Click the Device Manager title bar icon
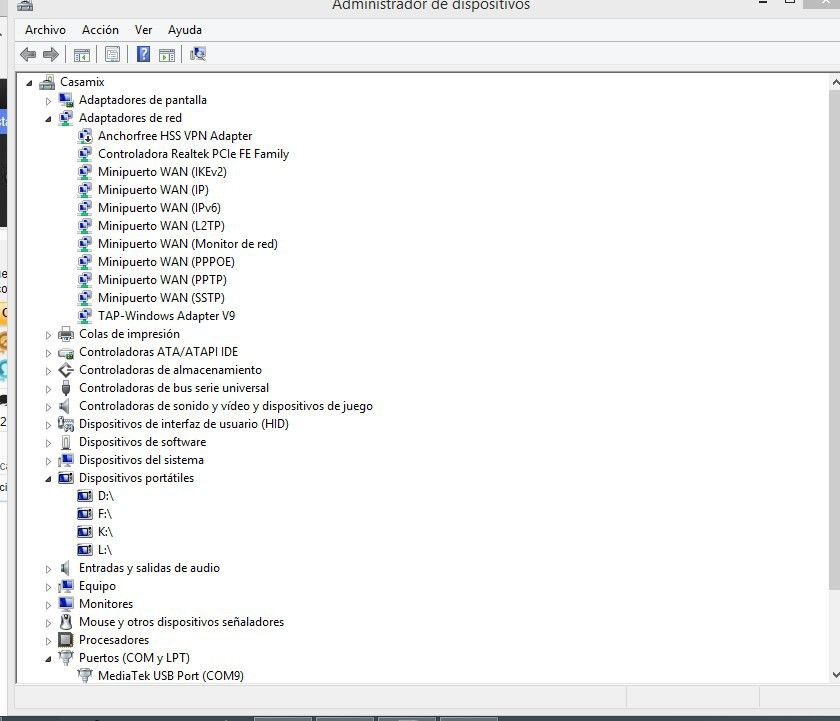This screenshot has height=721, width=840. [x=25, y=6]
